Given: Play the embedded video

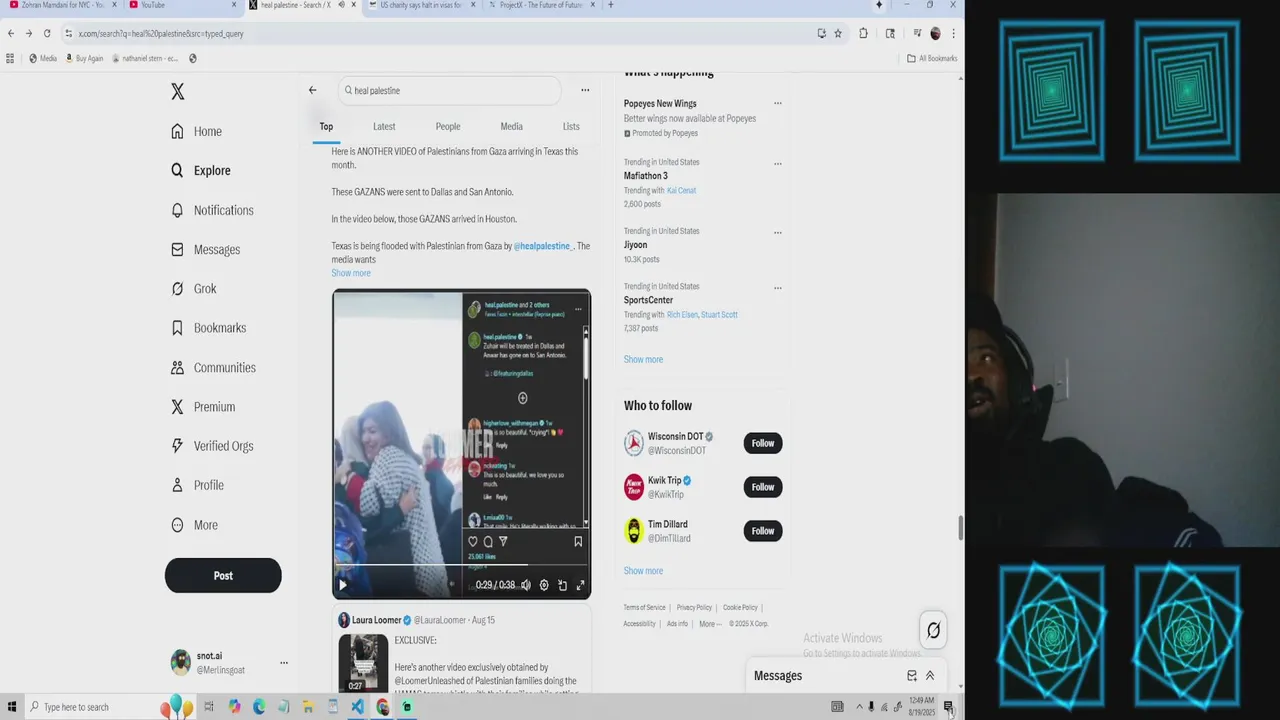Looking at the screenshot, I should (343, 585).
